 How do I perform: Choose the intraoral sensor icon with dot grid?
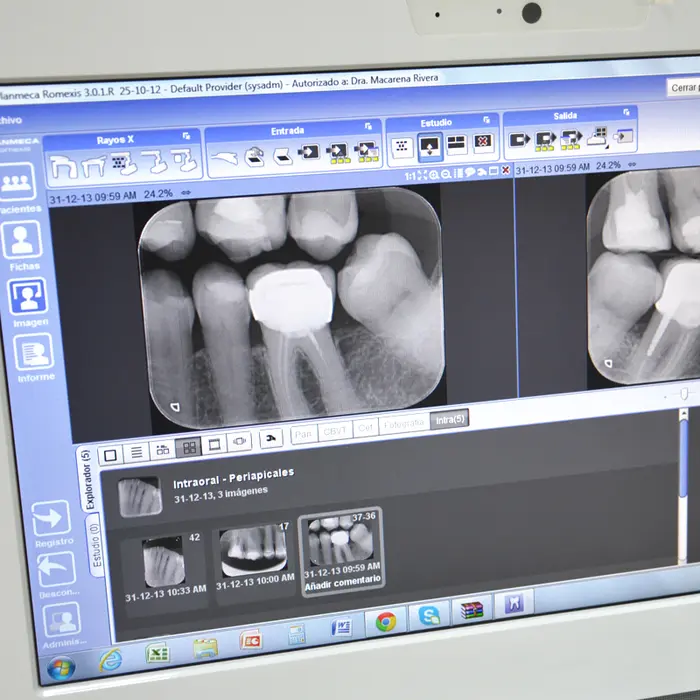coord(124,163)
